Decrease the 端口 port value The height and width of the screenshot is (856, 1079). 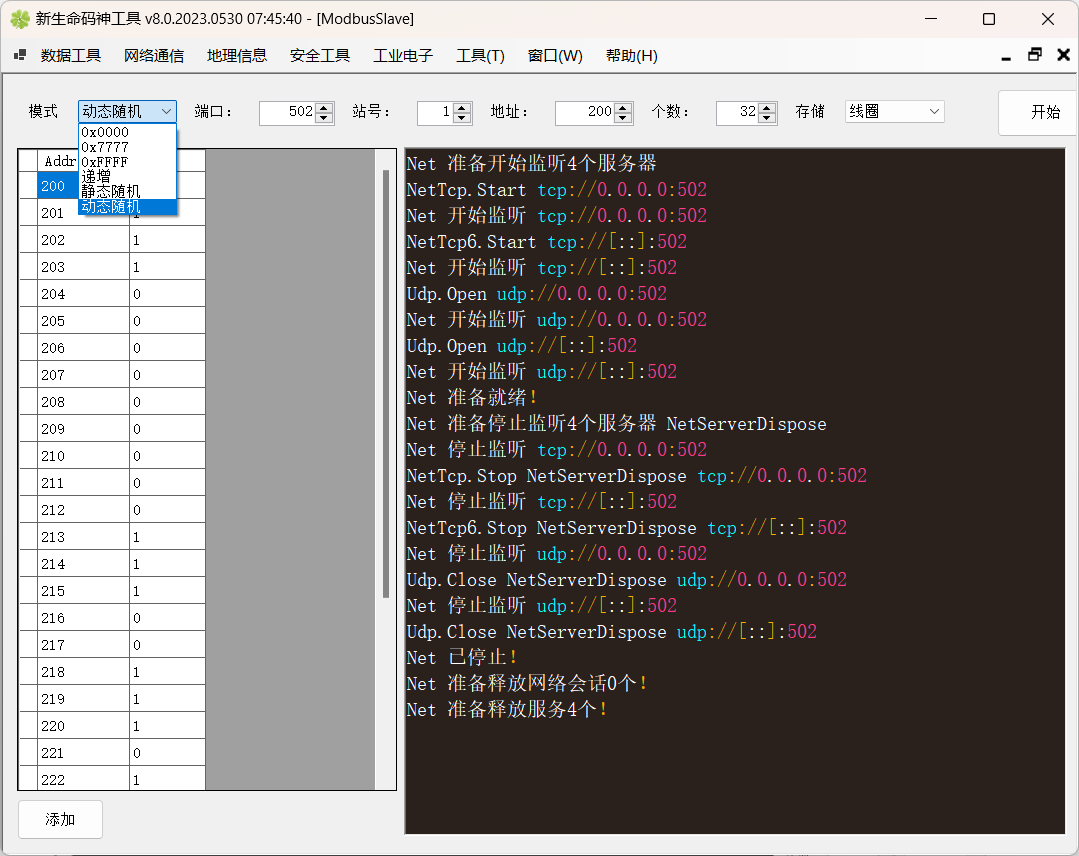pos(325,118)
